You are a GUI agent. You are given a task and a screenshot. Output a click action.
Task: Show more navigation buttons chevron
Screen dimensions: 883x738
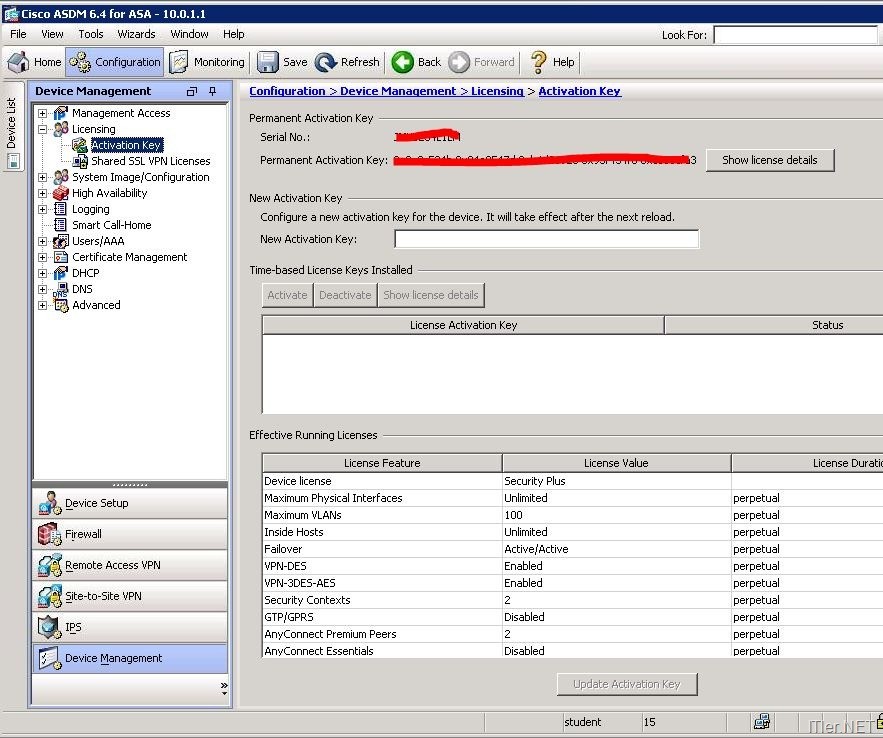[x=224, y=687]
